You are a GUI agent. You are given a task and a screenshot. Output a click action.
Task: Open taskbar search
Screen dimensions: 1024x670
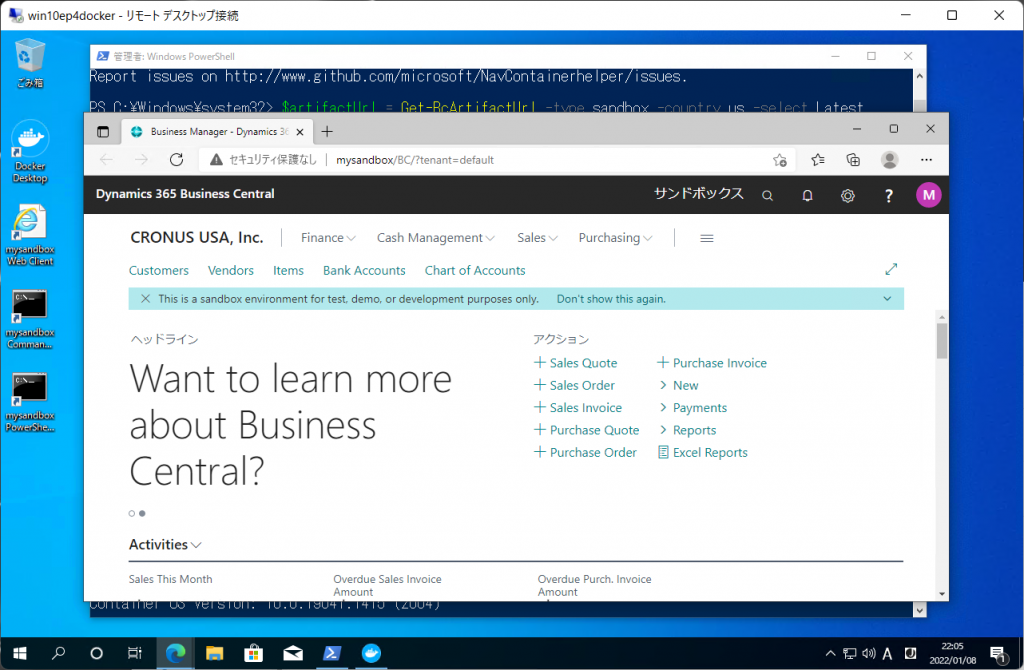59,653
